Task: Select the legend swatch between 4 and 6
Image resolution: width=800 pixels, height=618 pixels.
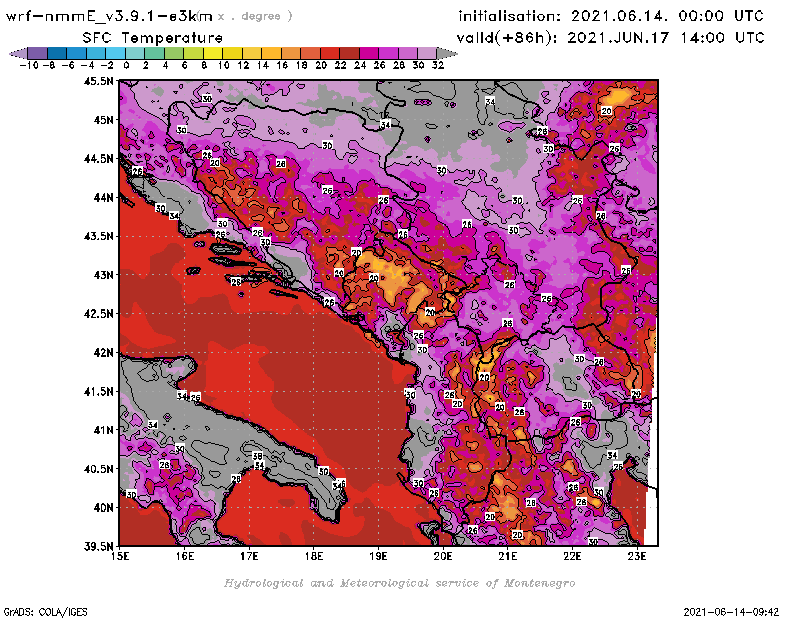Action: [x=174, y=53]
